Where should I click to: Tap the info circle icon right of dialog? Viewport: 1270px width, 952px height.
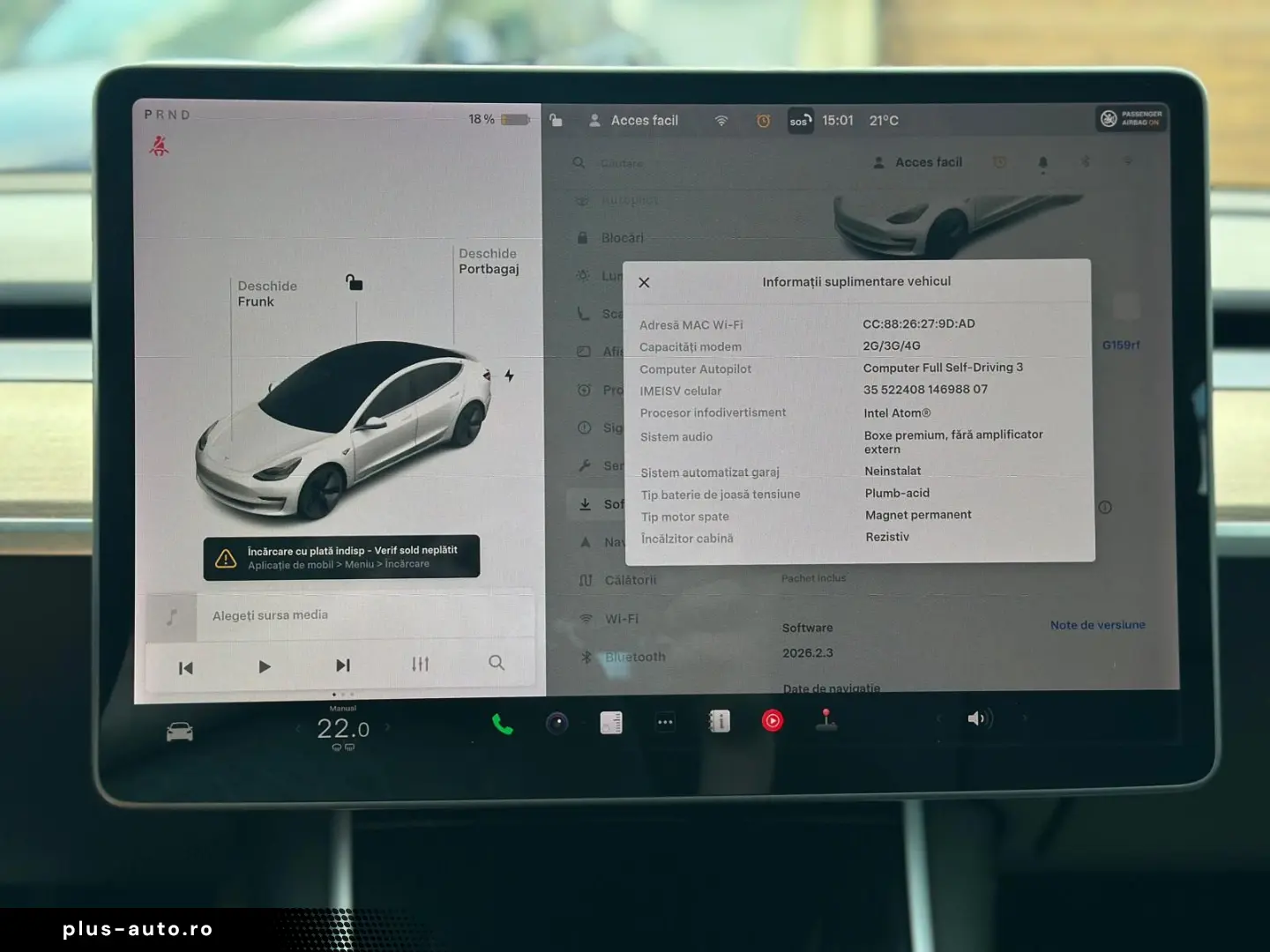[1105, 507]
